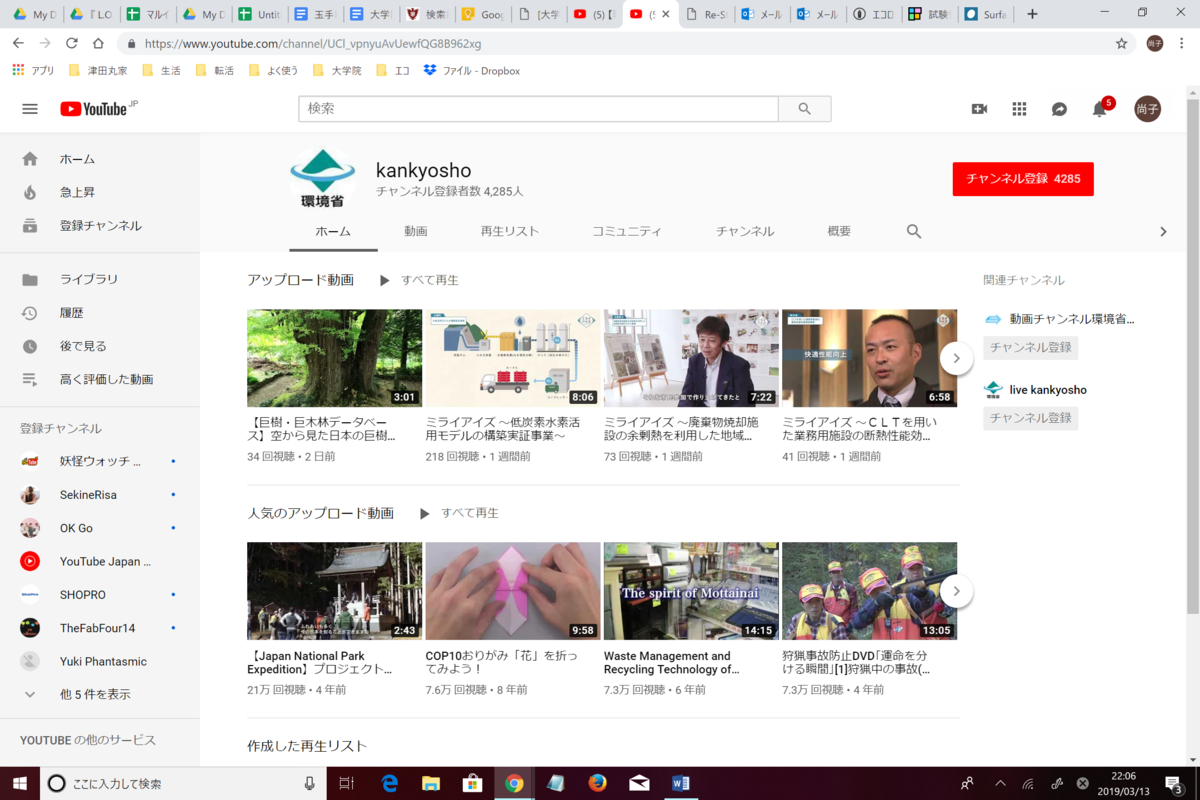1200x800 pixels.
Task: Select the チャンネル channel tab
Action: click(745, 231)
